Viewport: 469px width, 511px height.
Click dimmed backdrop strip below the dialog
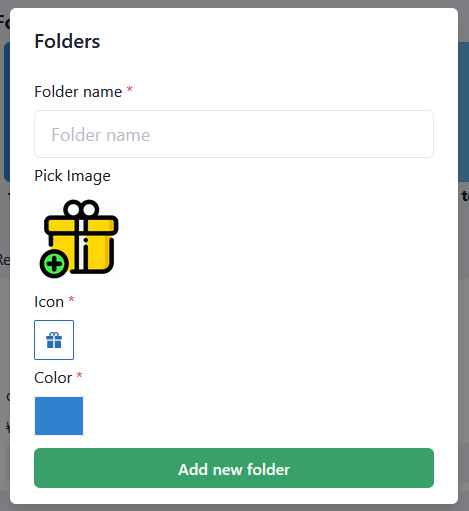point(234,508)
